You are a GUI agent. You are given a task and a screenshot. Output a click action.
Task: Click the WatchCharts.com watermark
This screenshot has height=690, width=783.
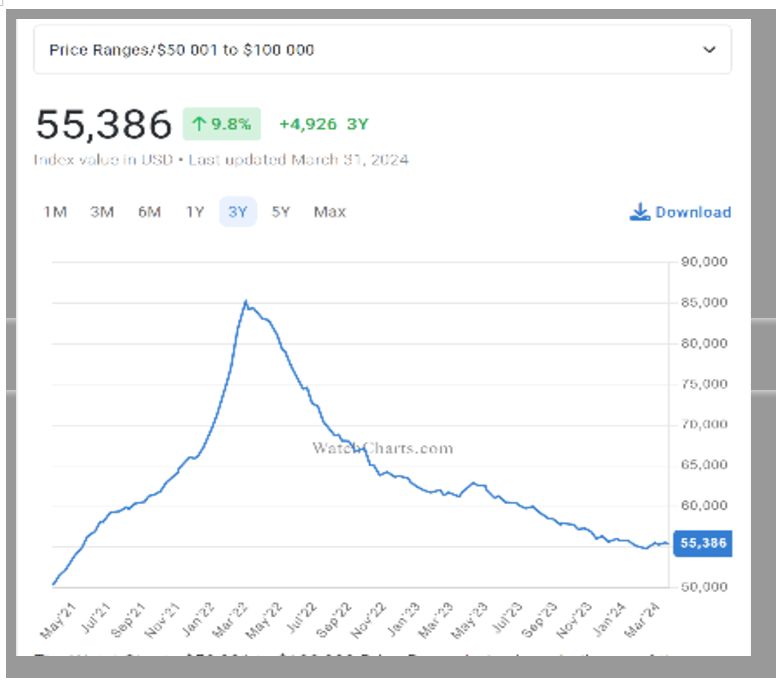[x=382, y=448]
